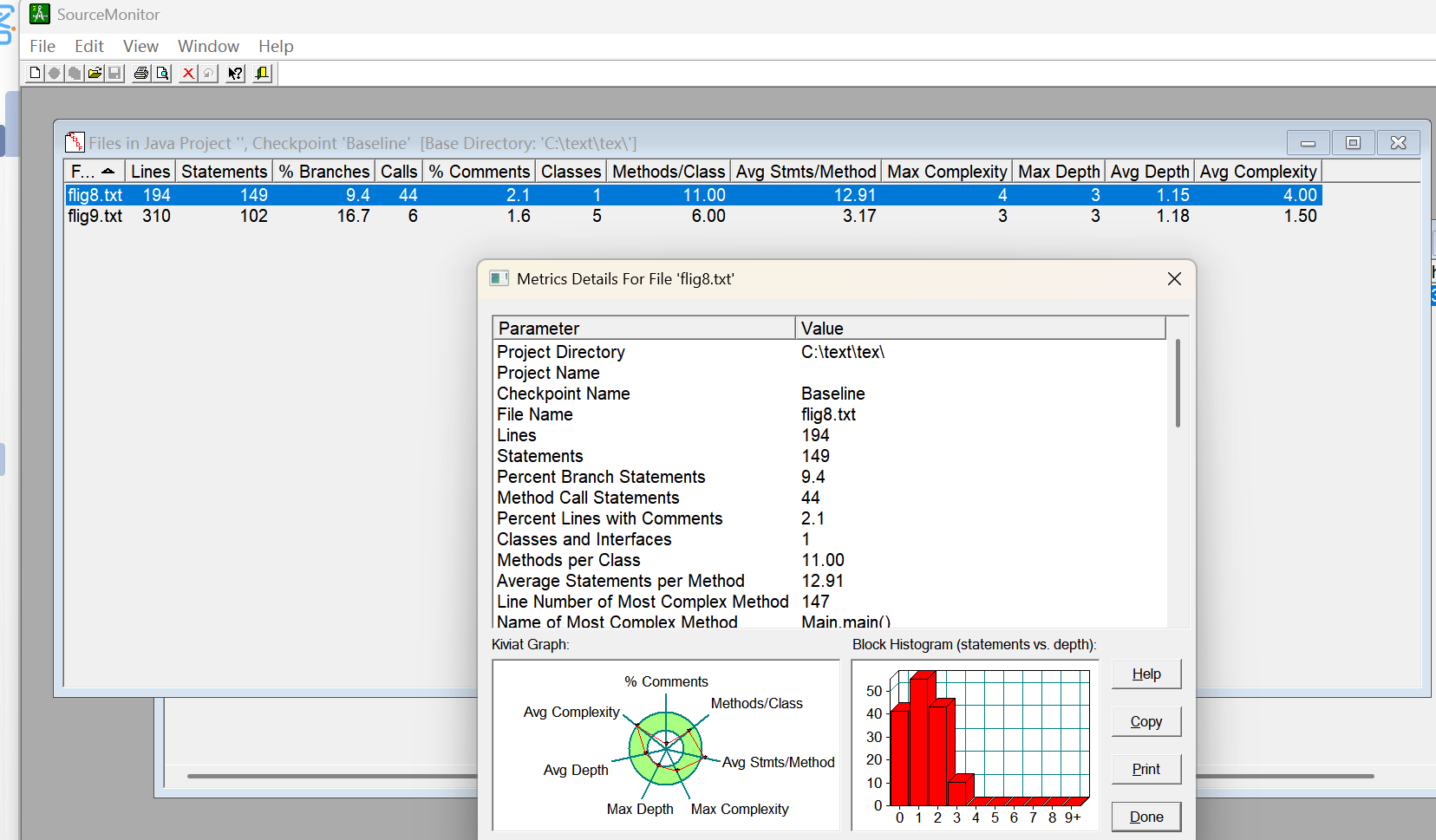The image size is (1436, 840).
Task: Sort by the Methods/Class column header
Action: point(669,172)
